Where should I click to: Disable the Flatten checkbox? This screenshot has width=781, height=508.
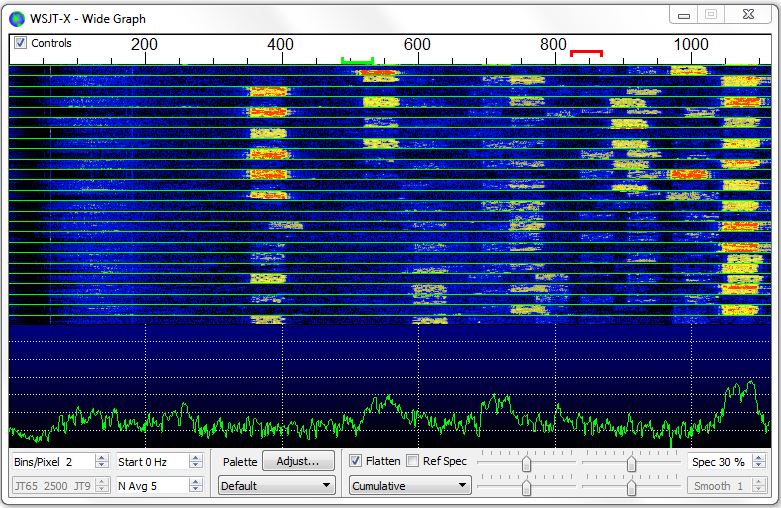click(x=355, y=461)
